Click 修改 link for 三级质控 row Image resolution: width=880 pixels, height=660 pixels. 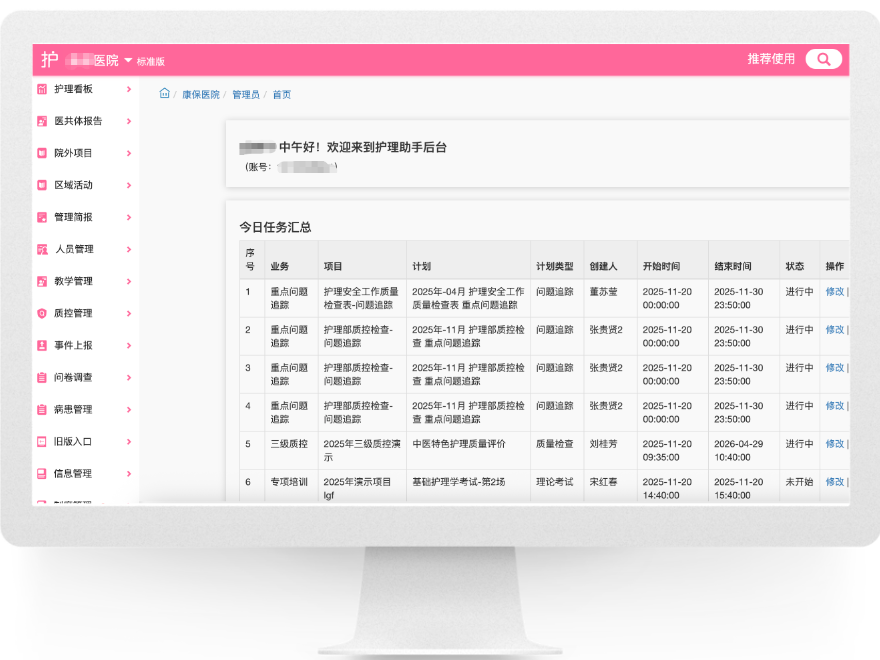[834, 444]
